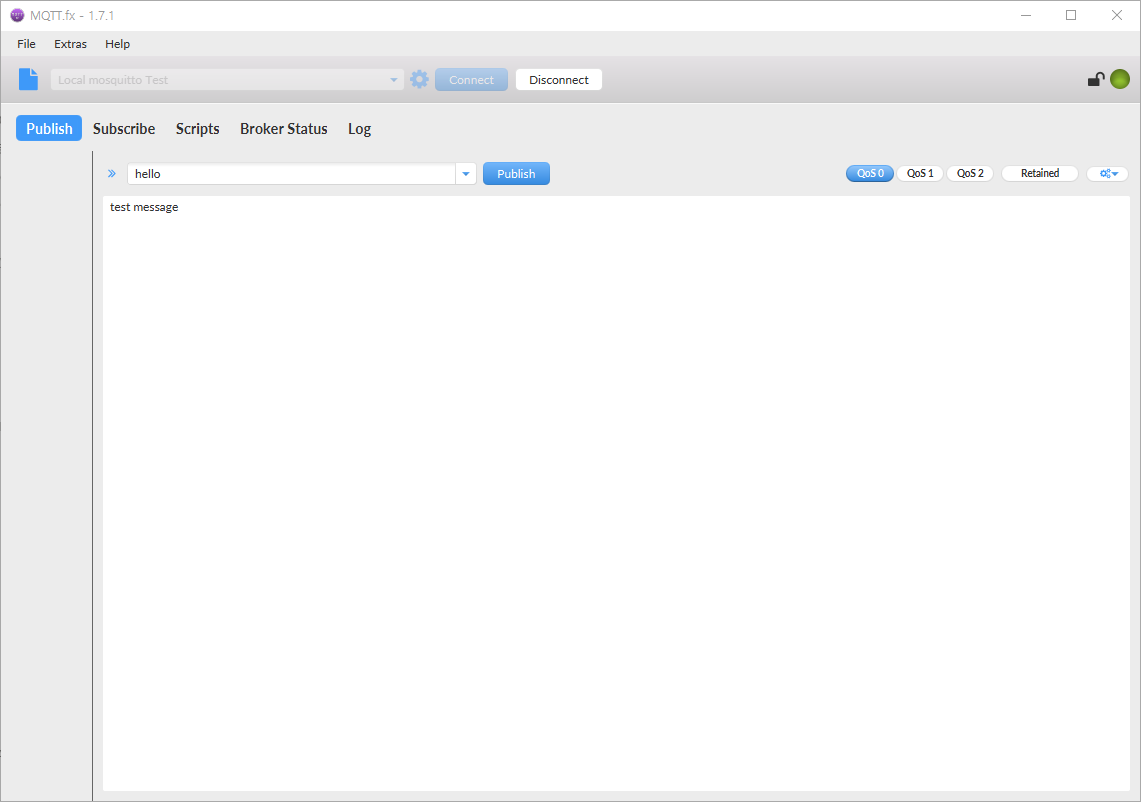Click the green connection status indicator

click(x=1120, y=79)
